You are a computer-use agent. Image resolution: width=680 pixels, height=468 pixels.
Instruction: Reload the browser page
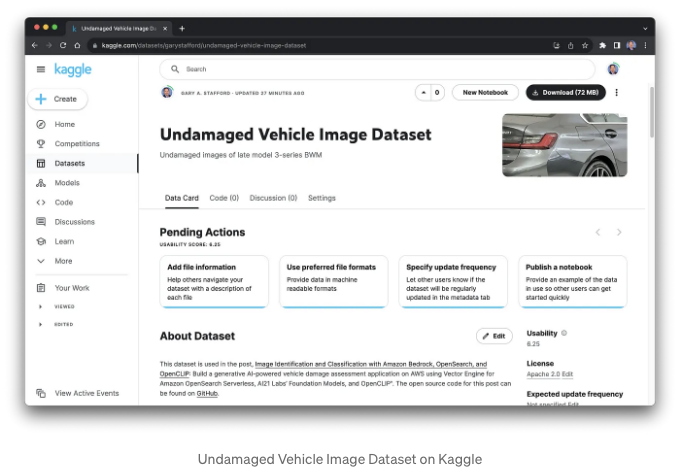pyautogui.click(x=63, y=45)
